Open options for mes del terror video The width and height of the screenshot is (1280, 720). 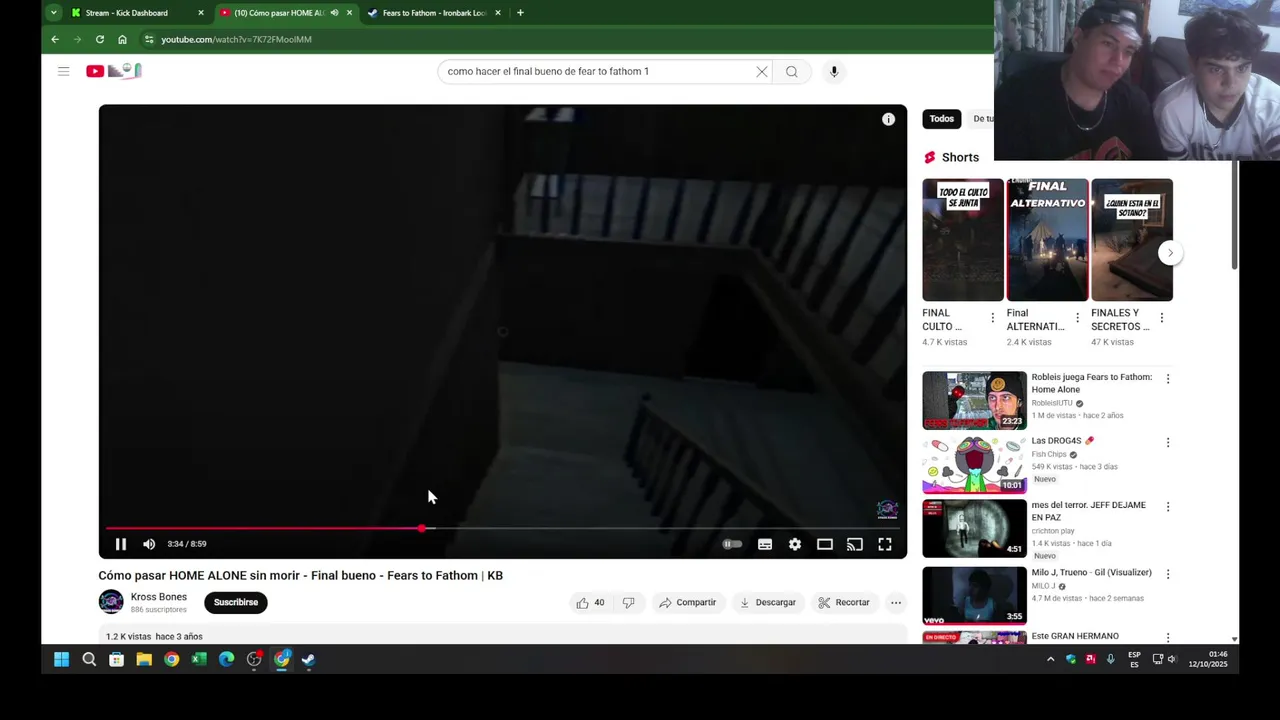(x=1167, y=506)
